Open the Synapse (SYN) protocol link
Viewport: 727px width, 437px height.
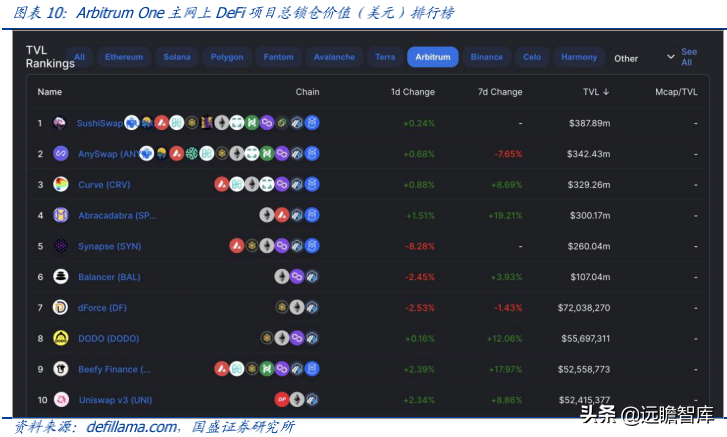pyautogui.click(x=109, y=246)
